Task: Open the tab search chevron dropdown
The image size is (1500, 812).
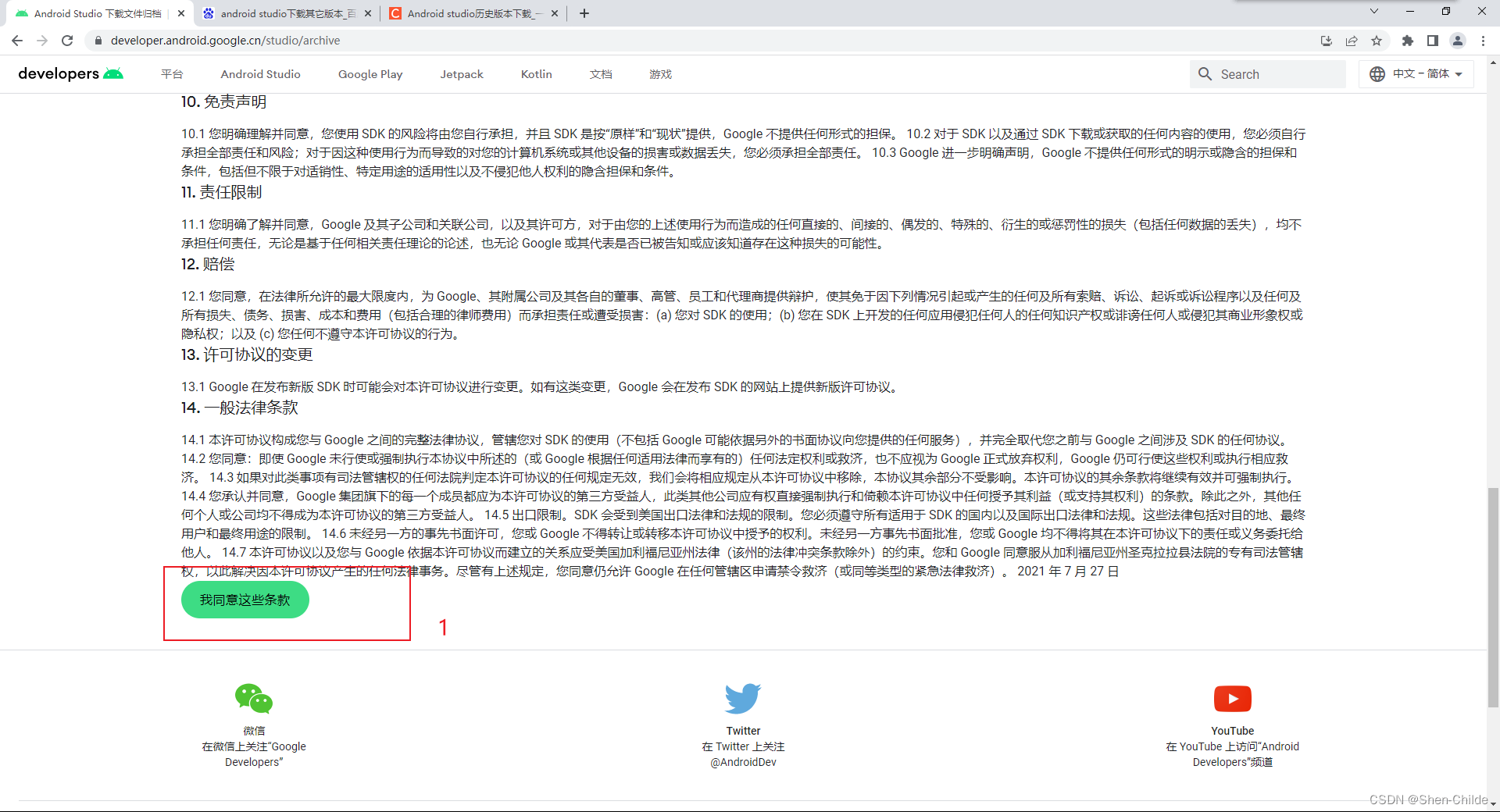Action: [1374, 12]
